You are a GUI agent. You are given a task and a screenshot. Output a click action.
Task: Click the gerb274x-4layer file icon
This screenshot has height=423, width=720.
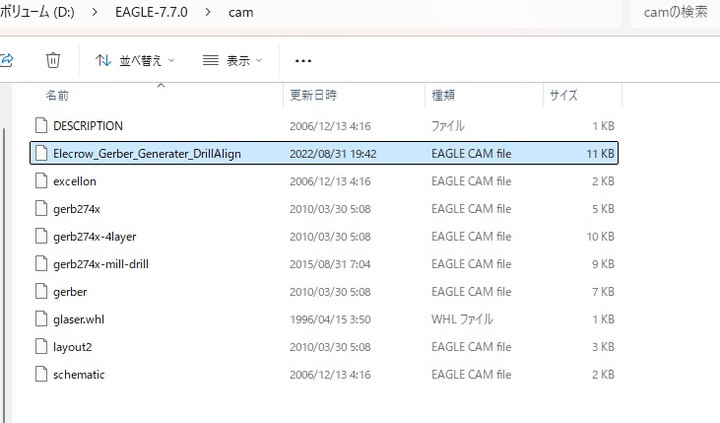(41, 236)
